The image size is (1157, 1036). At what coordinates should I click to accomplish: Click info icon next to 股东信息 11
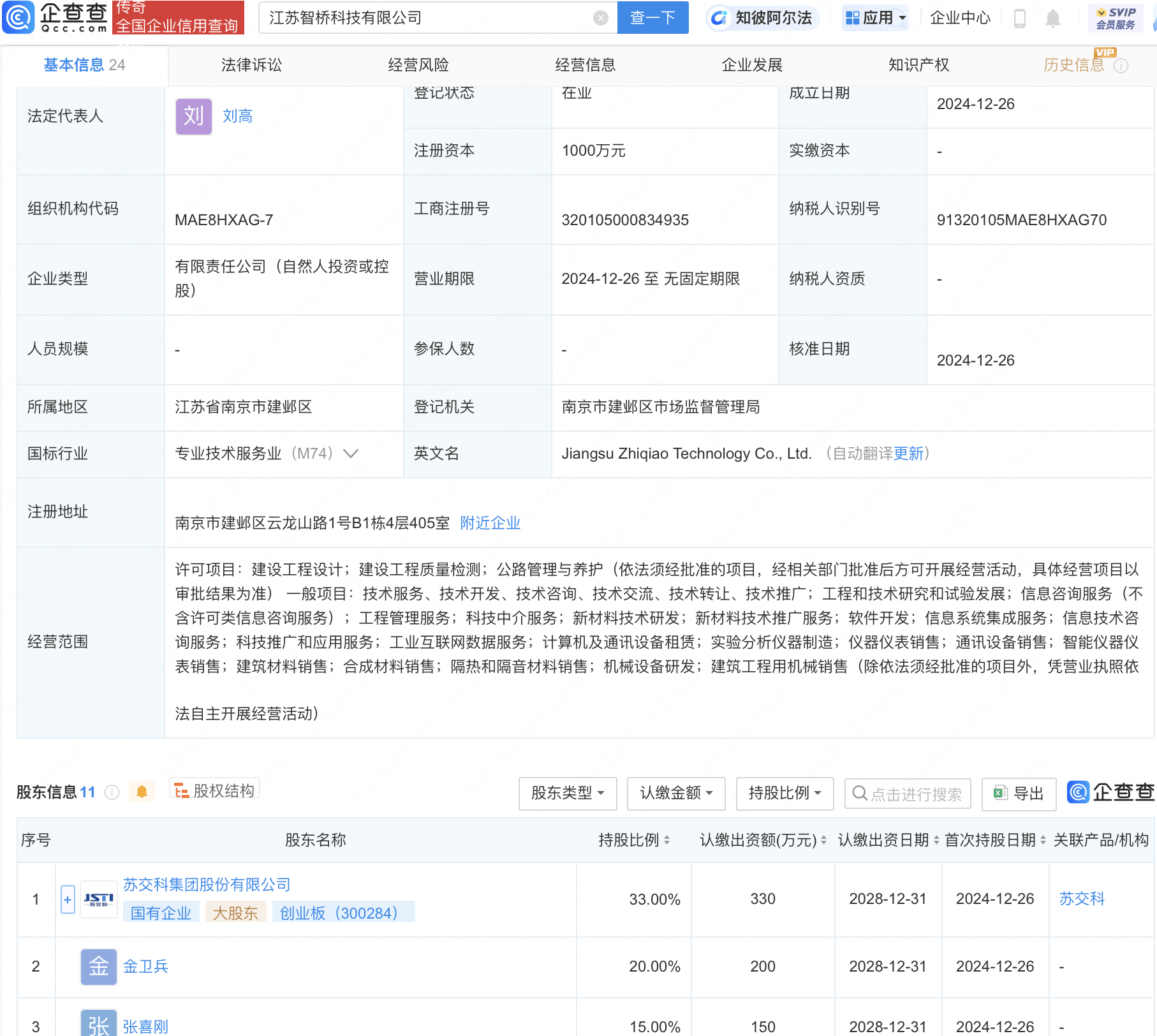tap(112, 792)
